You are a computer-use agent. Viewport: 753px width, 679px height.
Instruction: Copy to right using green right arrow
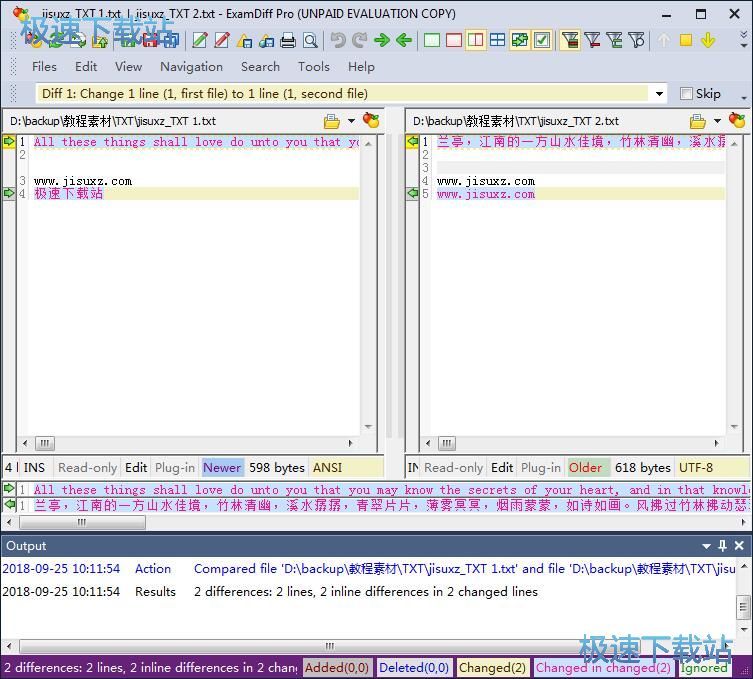tap(382, 40)
